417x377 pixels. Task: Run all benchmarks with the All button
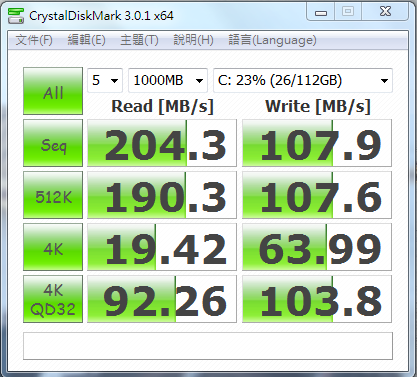(x=53, y=91)
